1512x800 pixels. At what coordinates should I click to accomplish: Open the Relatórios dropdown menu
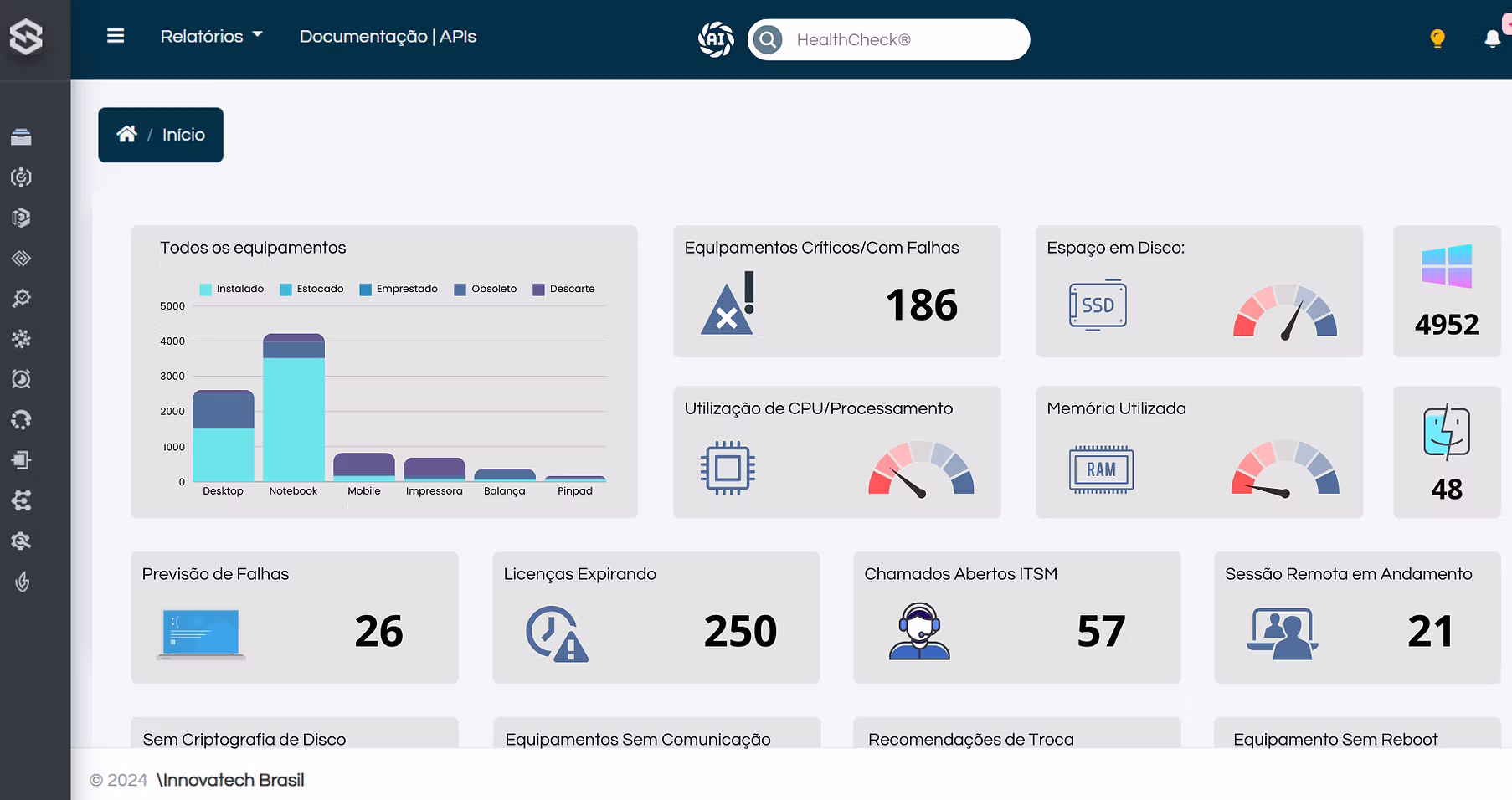tap(211, 37)
